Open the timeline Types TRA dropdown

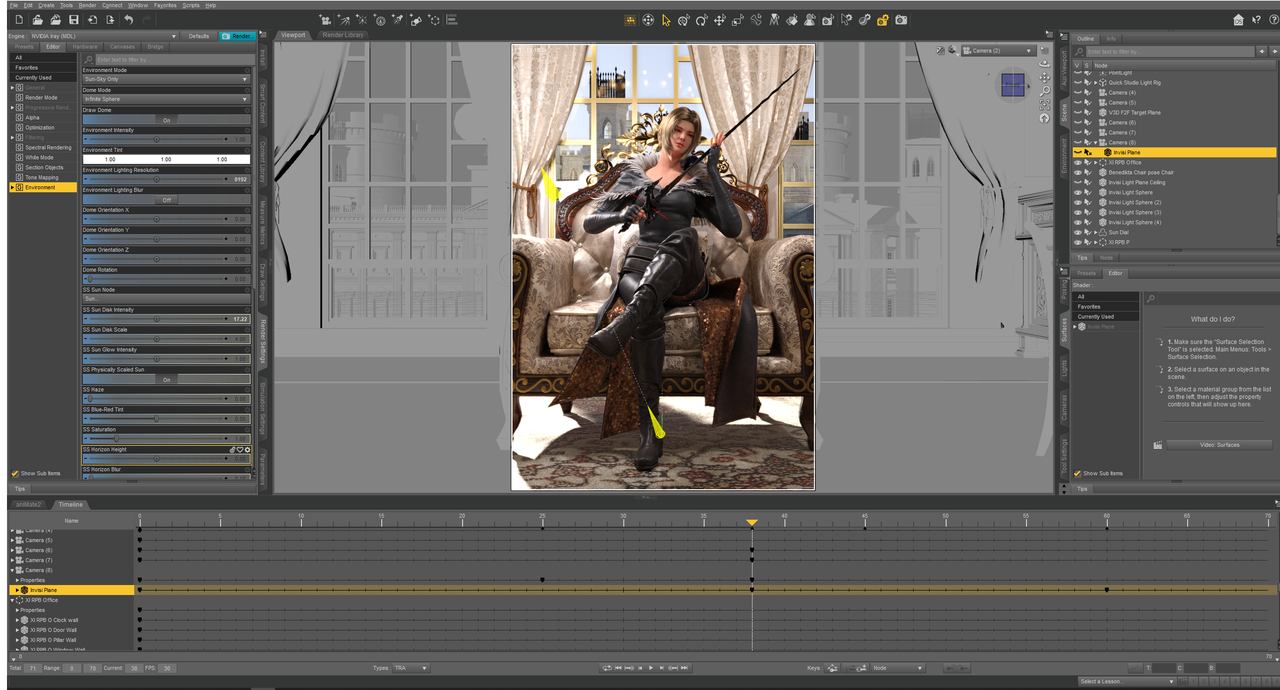[410, 668]
